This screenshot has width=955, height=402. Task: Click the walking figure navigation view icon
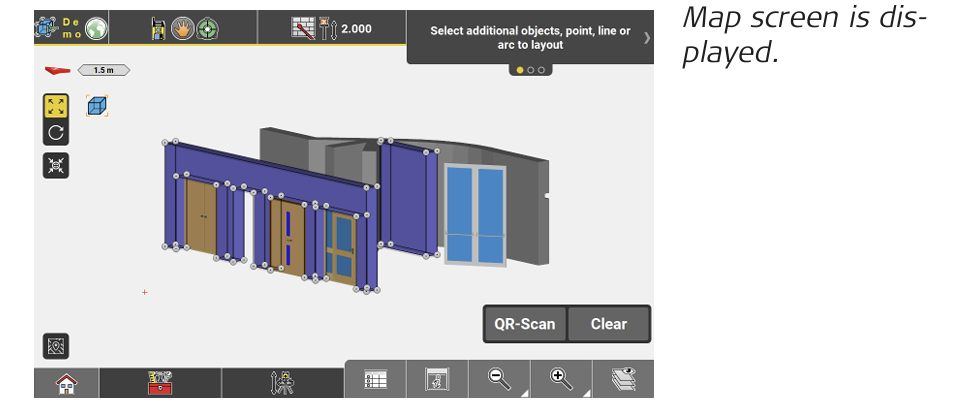(x=437, y=380)
